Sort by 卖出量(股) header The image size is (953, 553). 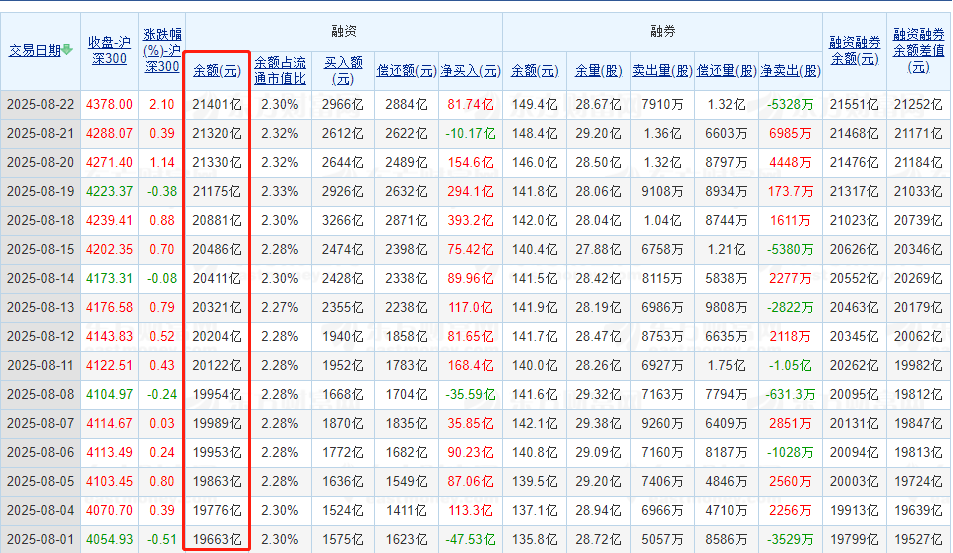[662, 70]
